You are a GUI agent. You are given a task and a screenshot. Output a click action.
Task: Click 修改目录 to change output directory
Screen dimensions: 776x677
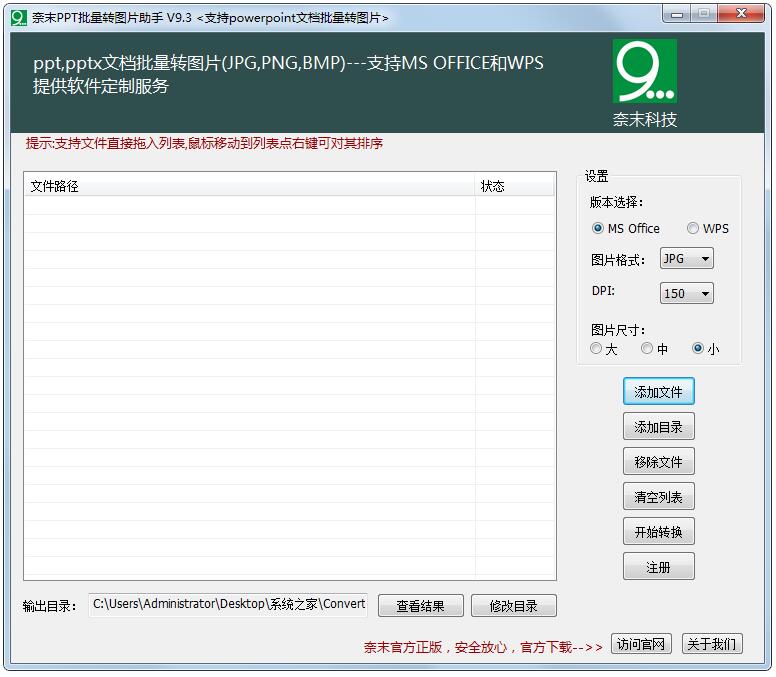pos(513,606)
